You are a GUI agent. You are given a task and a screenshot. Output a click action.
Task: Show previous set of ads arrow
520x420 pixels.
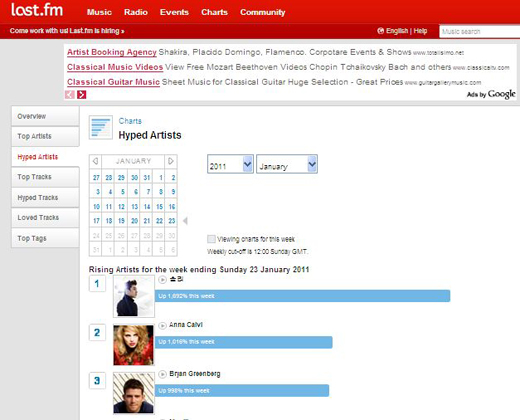pos(70,95)
